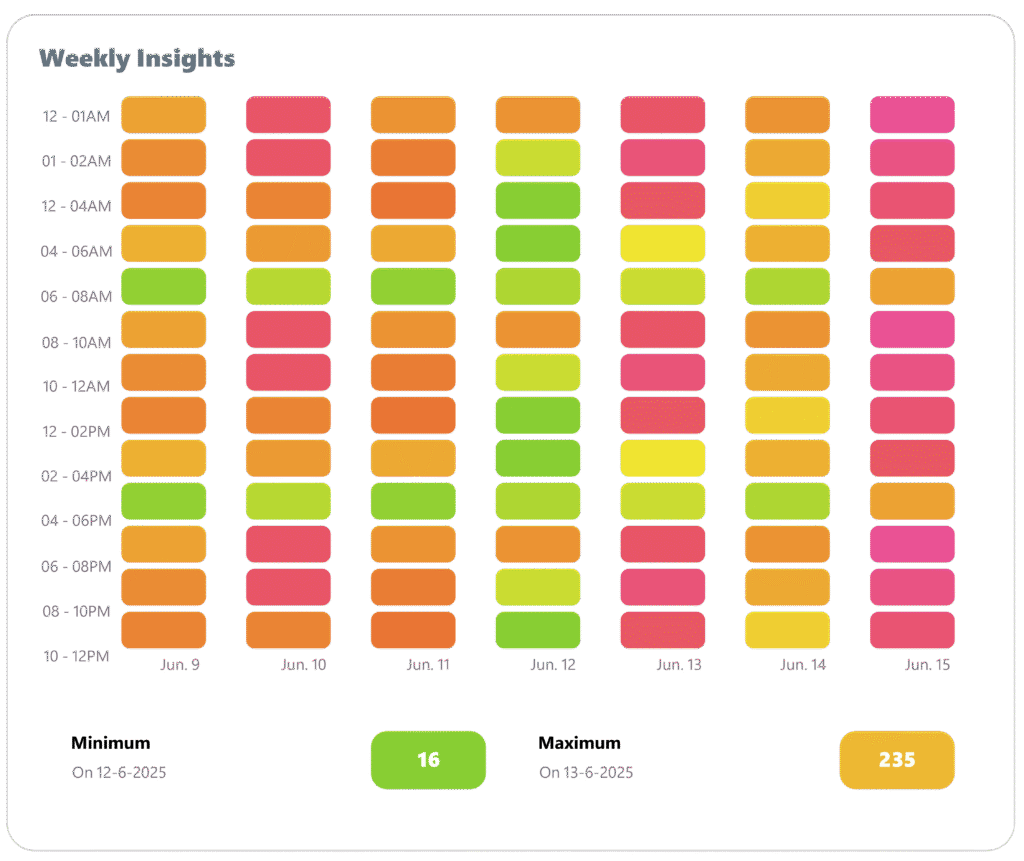Select the Jun. 12 date label
Image resolution: width=1024 pixels, height=861 pixels.
[554, 665]
